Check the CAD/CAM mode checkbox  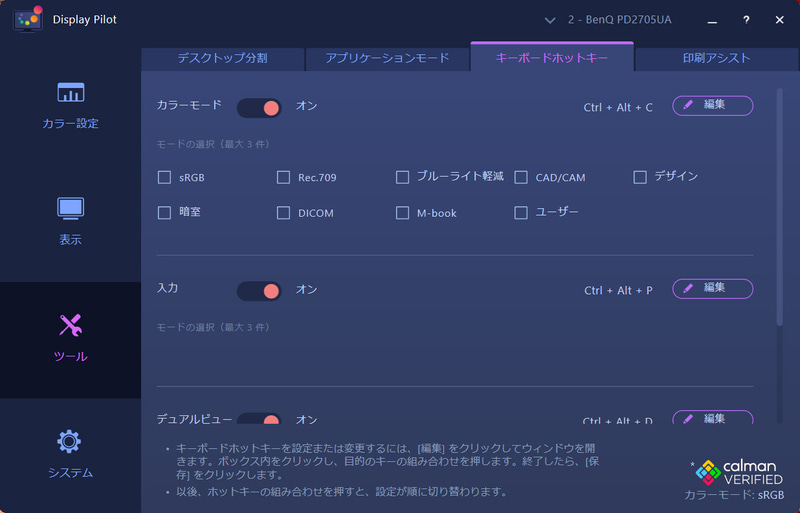(x=521, y=177)
